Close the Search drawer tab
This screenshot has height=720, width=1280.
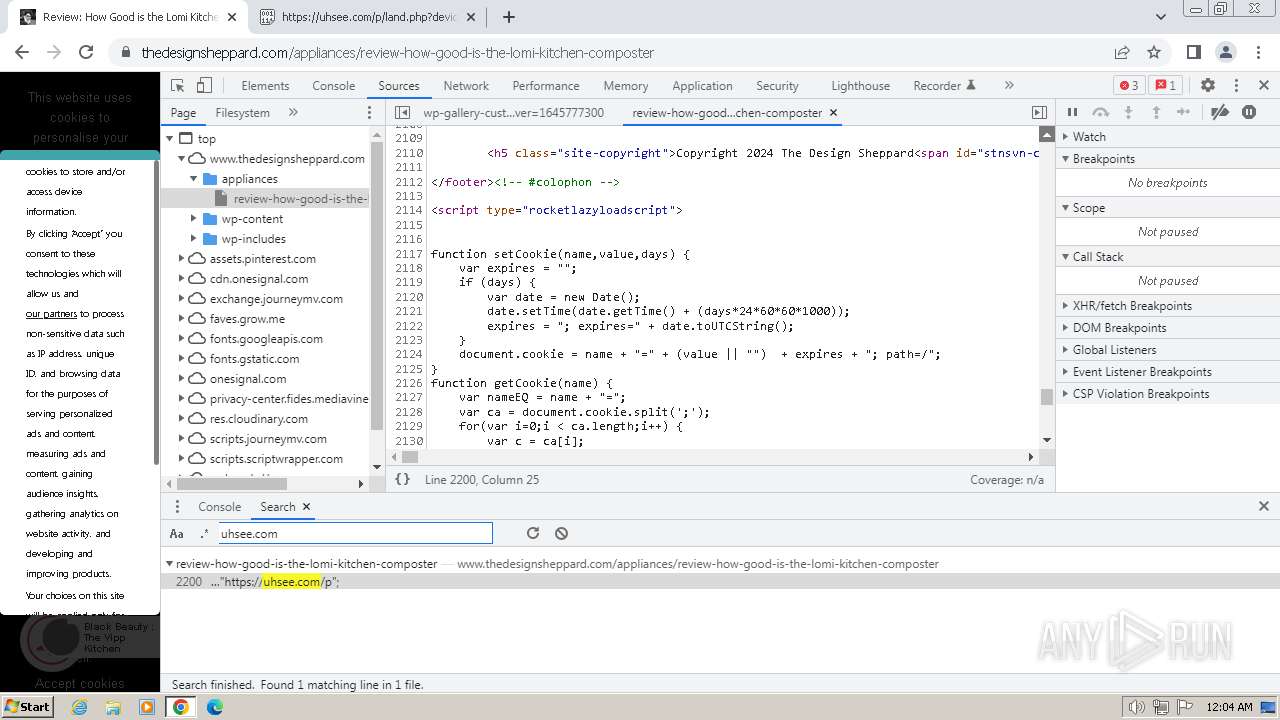(x=306, y=507)
